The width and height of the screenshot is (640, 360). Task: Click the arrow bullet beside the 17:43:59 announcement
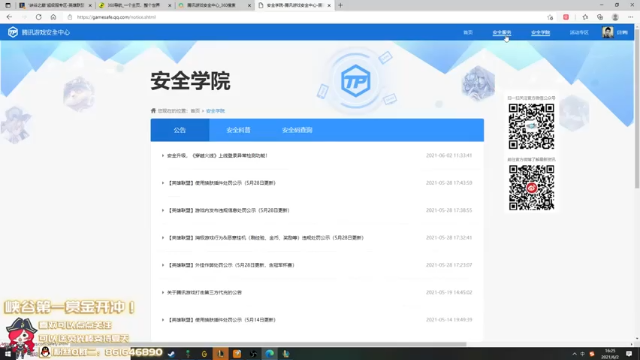(162, 183)
